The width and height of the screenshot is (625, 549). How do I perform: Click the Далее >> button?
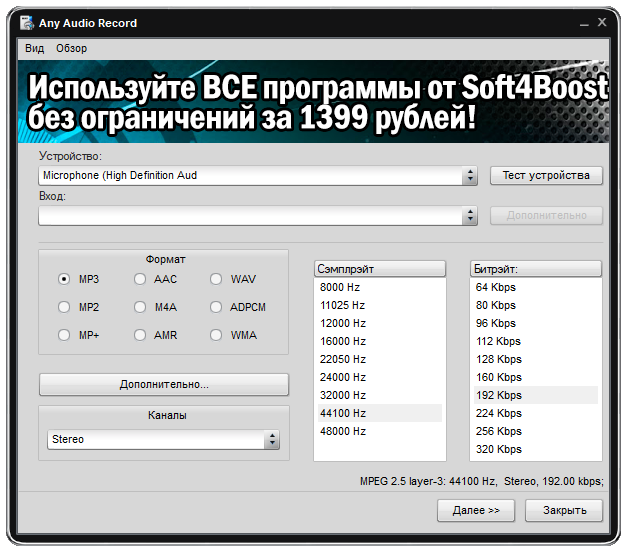[476, 510]
